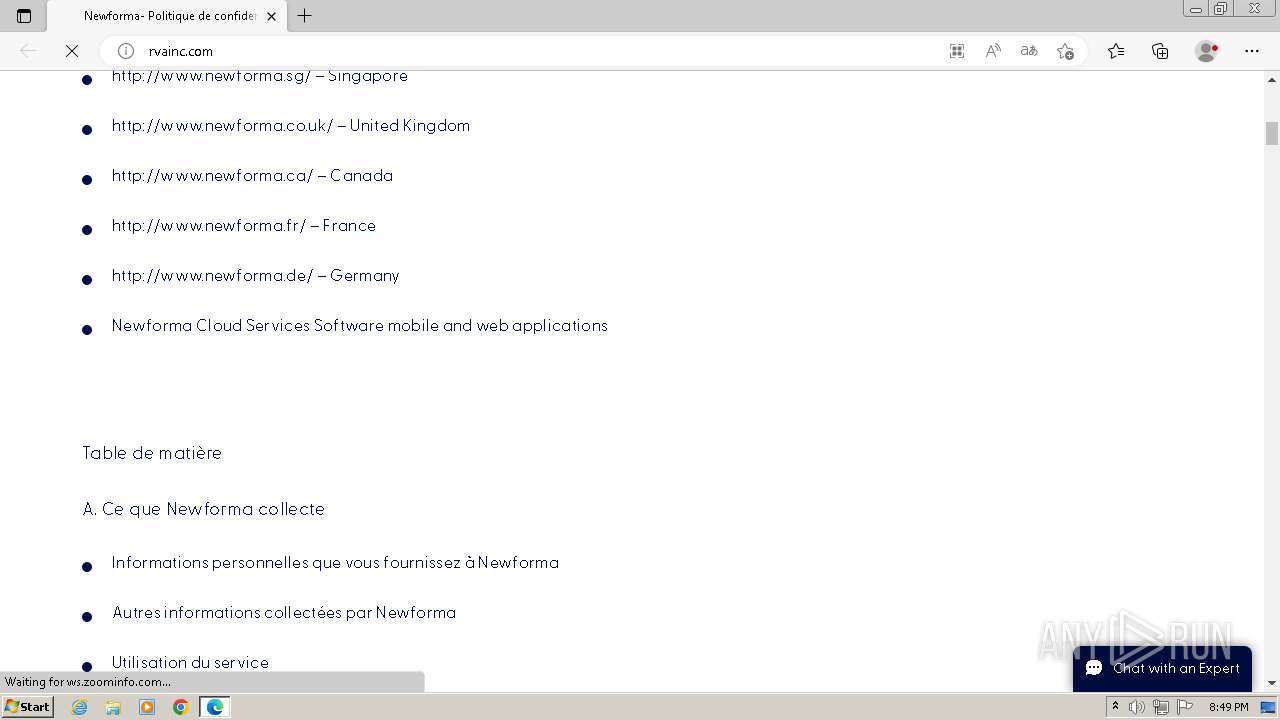Open File Explorer from taskbar
Image resolution: width=1280 pixels, height=720 pixels.
point(113,707)
